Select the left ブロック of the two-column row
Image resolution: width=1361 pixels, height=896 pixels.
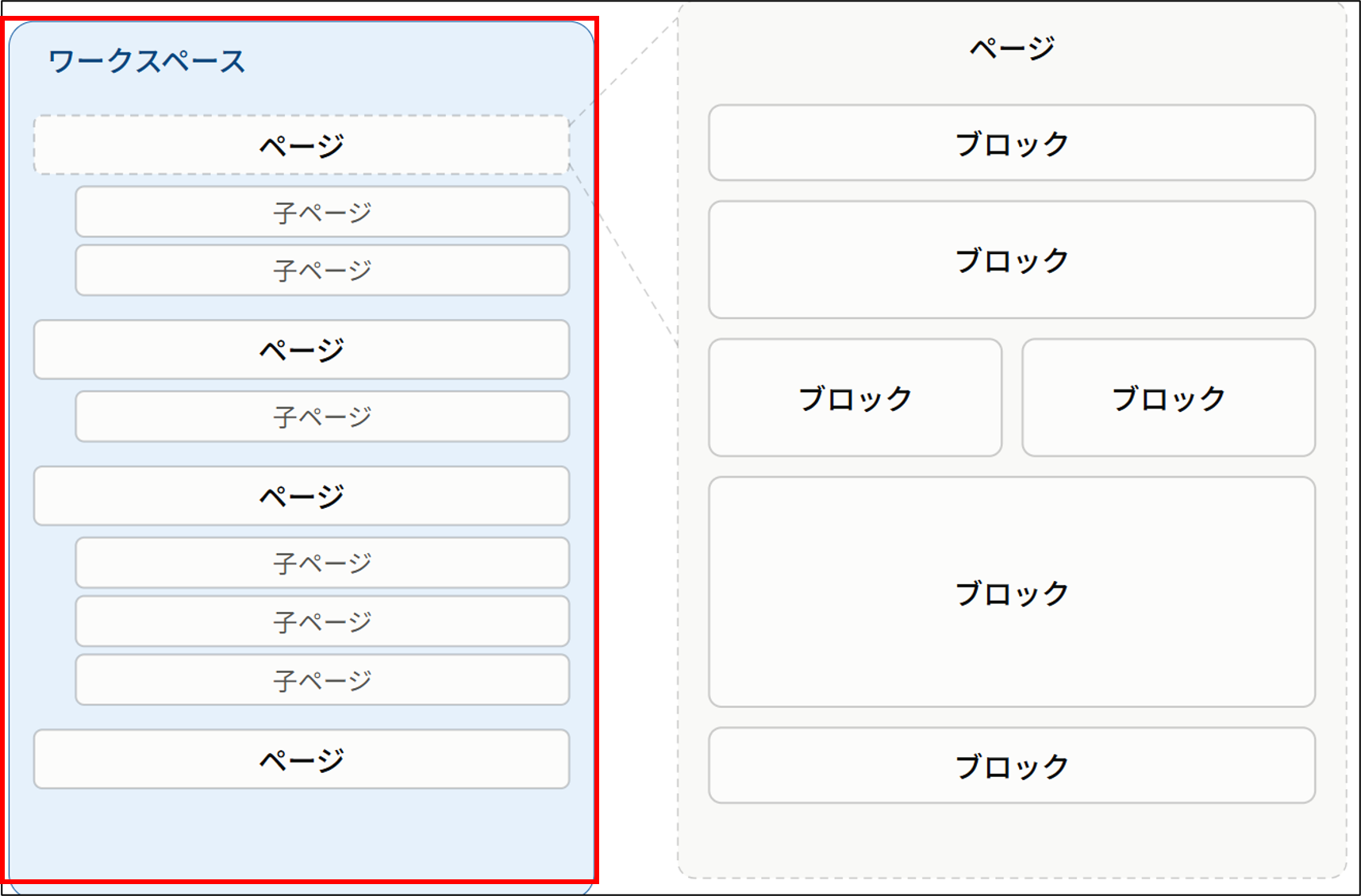[855, 398]
